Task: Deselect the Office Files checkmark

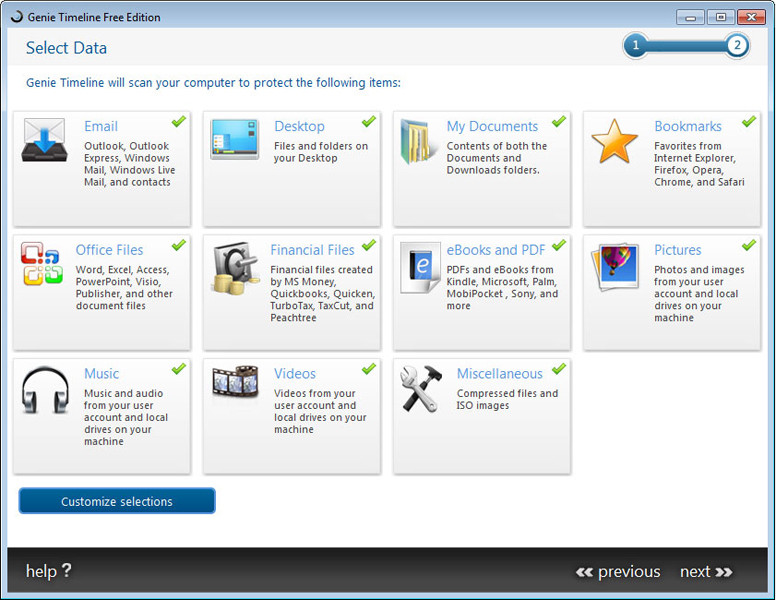Action: click(x=179, y=245)
